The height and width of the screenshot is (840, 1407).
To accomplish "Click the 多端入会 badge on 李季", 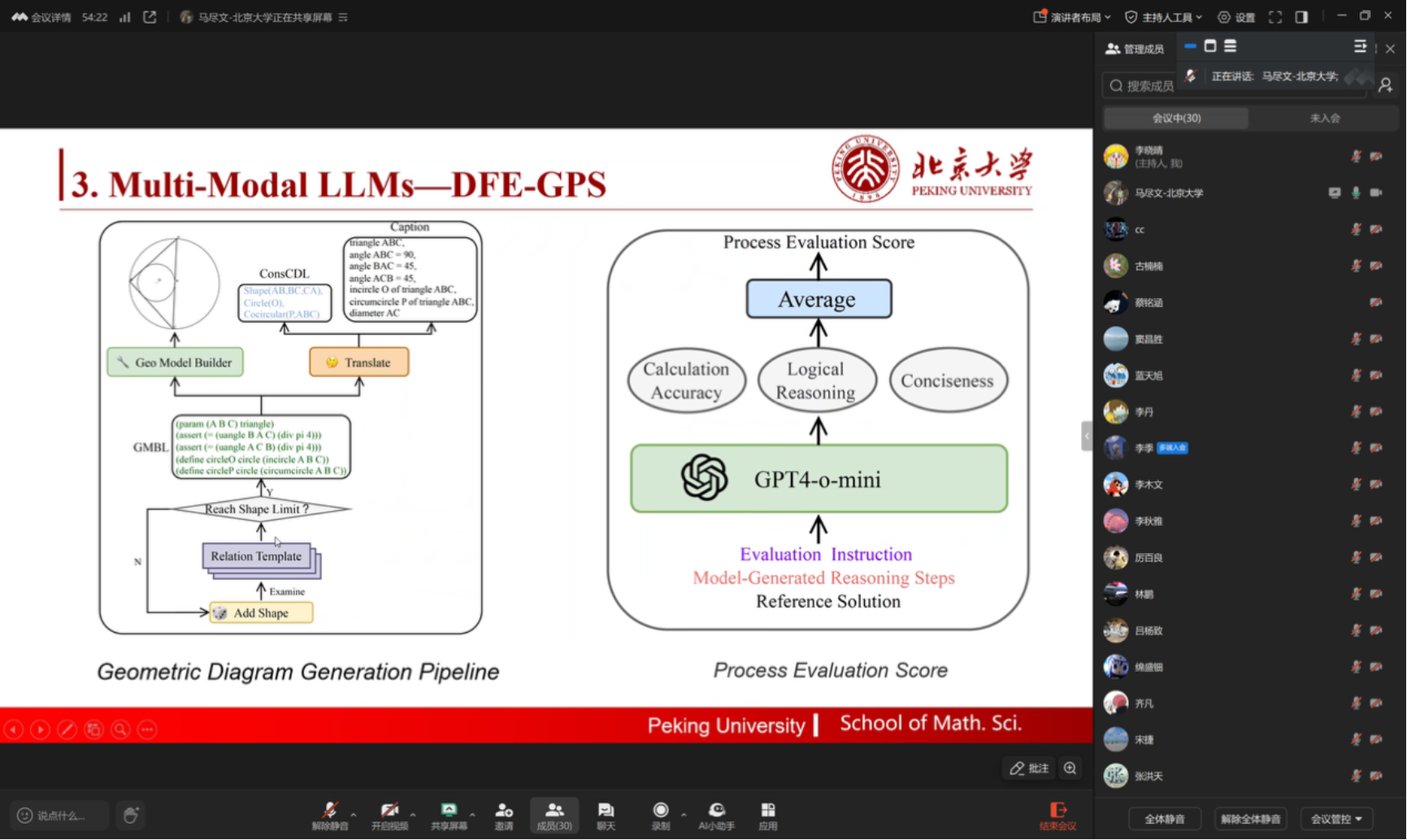I will pyautogui.click(x=1173, y=448).
